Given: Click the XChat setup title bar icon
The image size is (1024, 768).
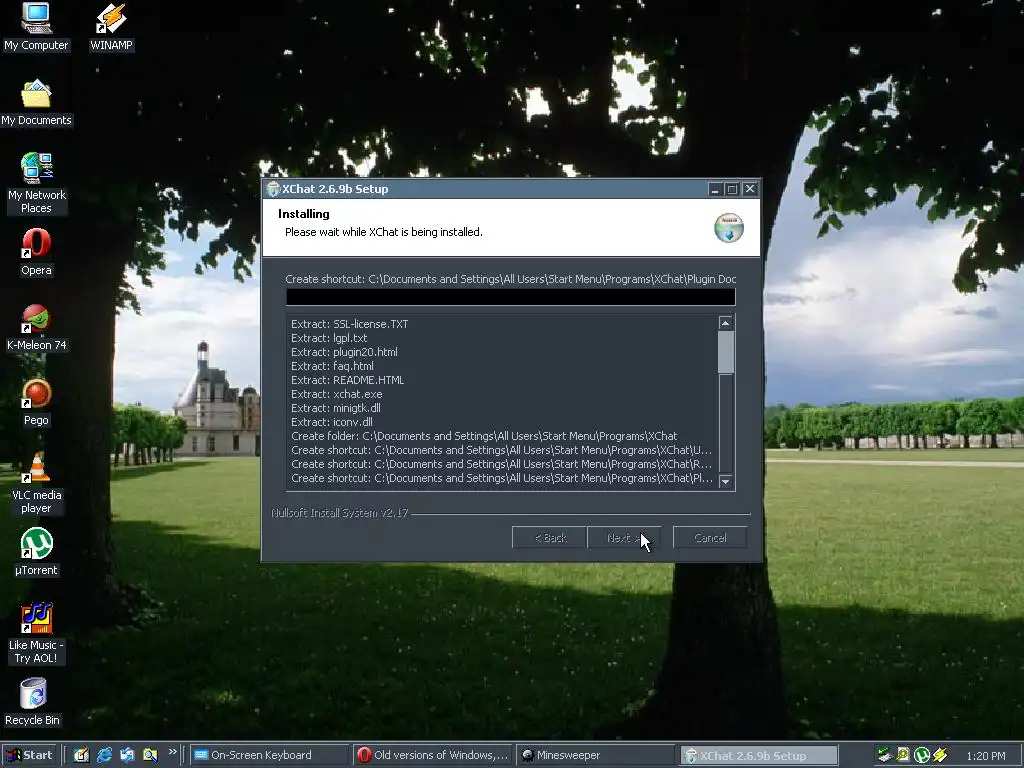Looking at the screenshot, I should point(273,189).
